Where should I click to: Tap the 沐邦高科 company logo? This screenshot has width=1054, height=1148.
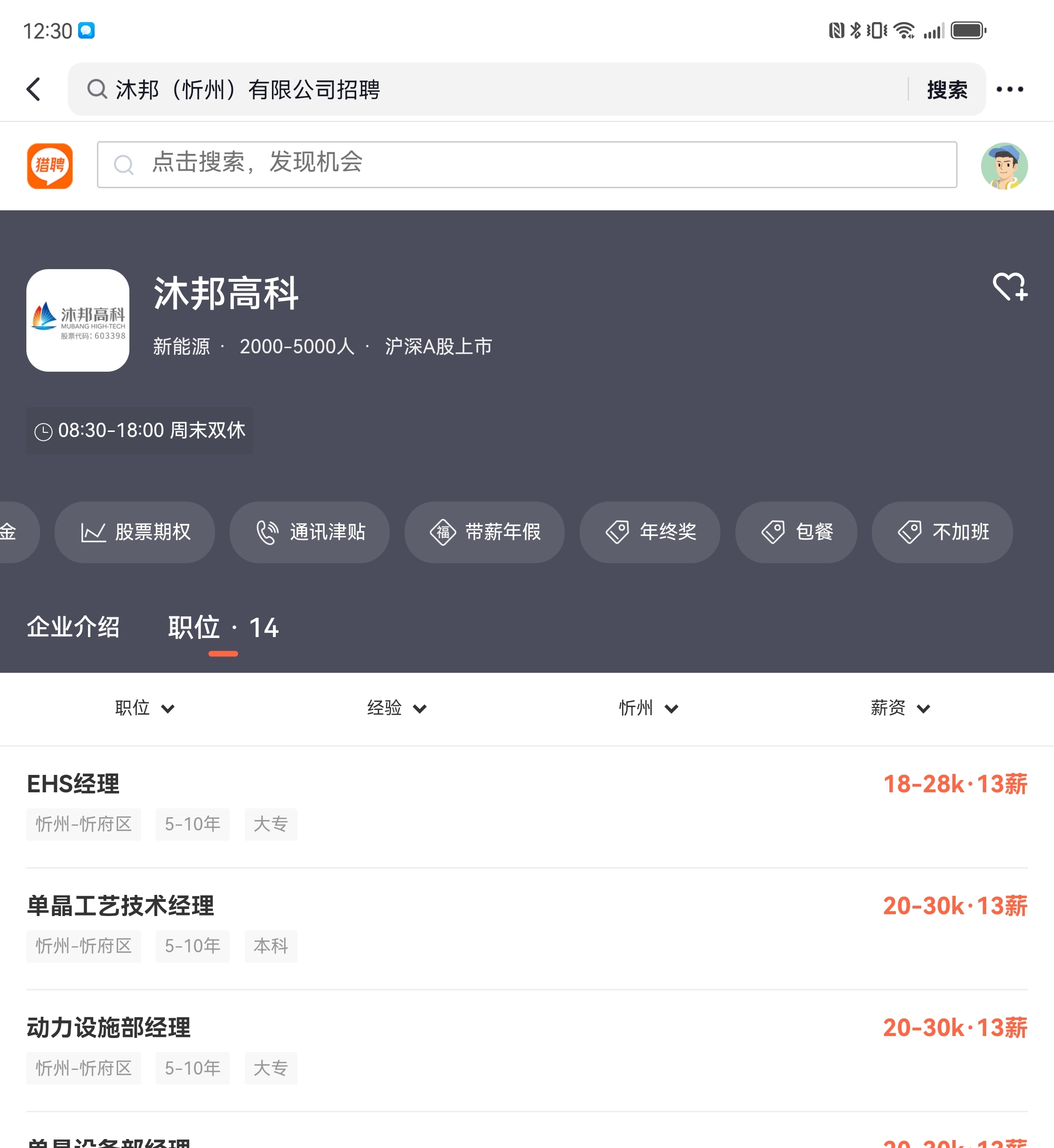coord(78,320)
